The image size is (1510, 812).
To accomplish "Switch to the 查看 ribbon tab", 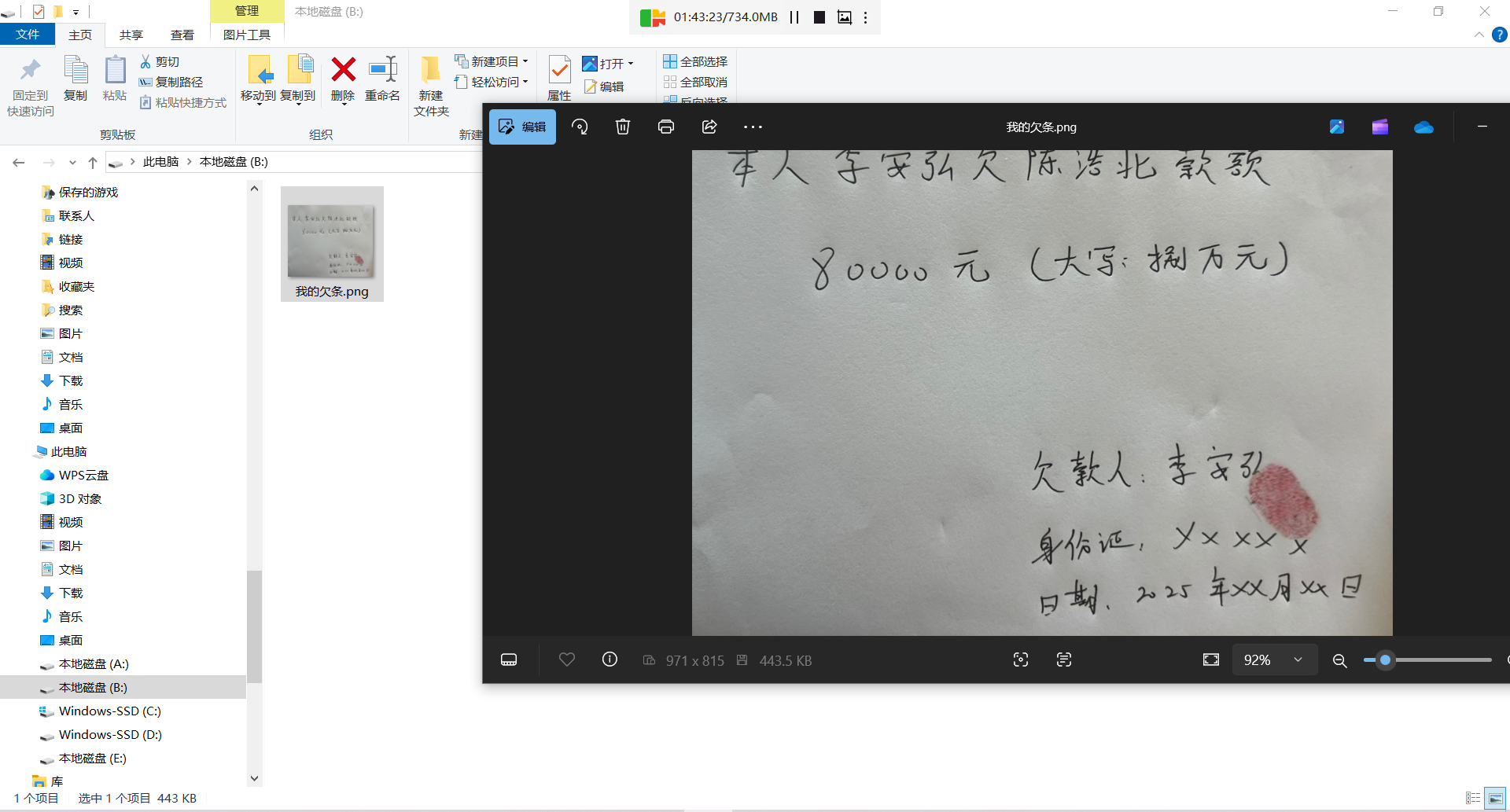I will tap(182, 35).
